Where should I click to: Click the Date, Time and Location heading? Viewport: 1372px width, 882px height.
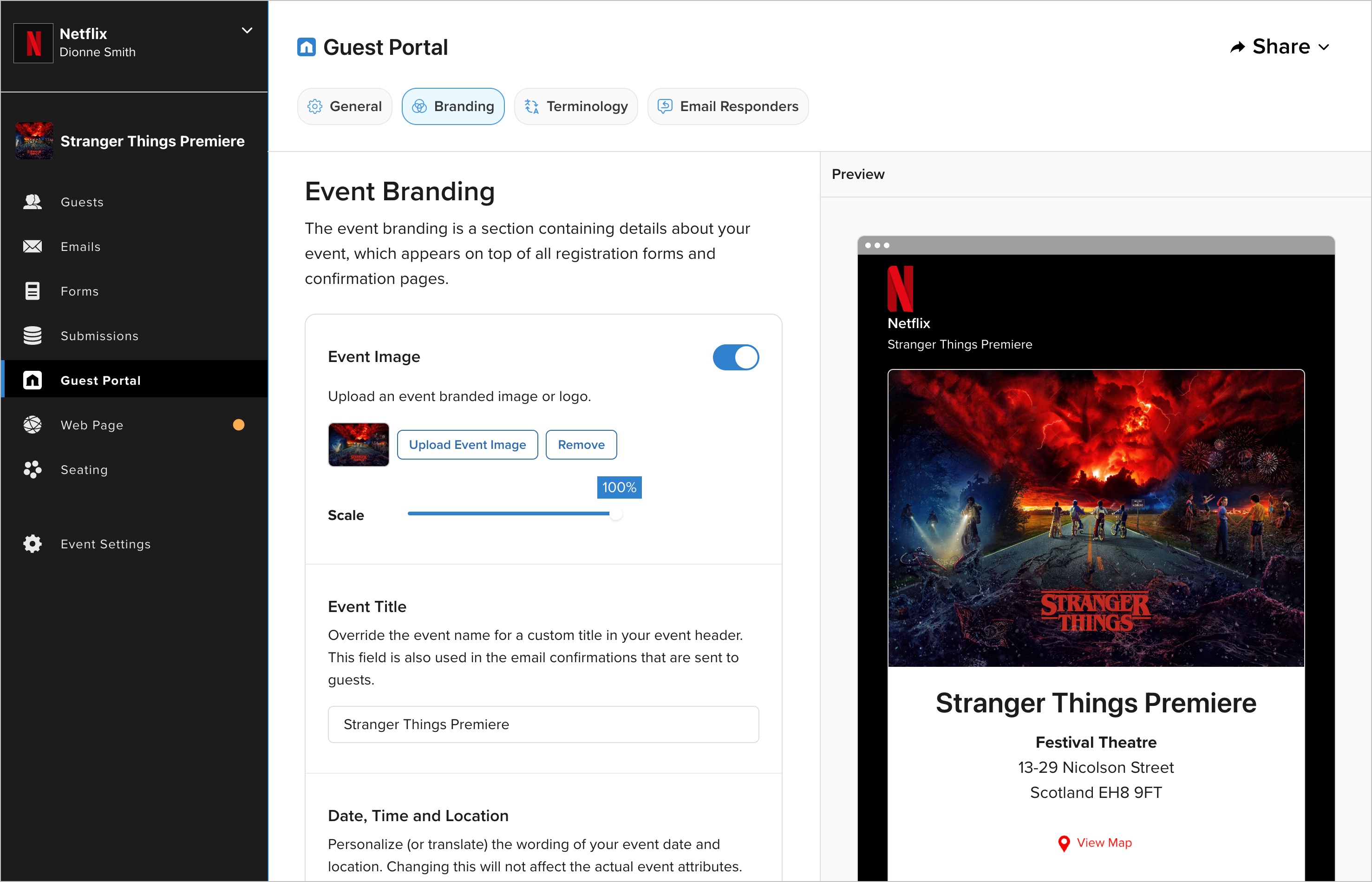click(x=418, y=816)
